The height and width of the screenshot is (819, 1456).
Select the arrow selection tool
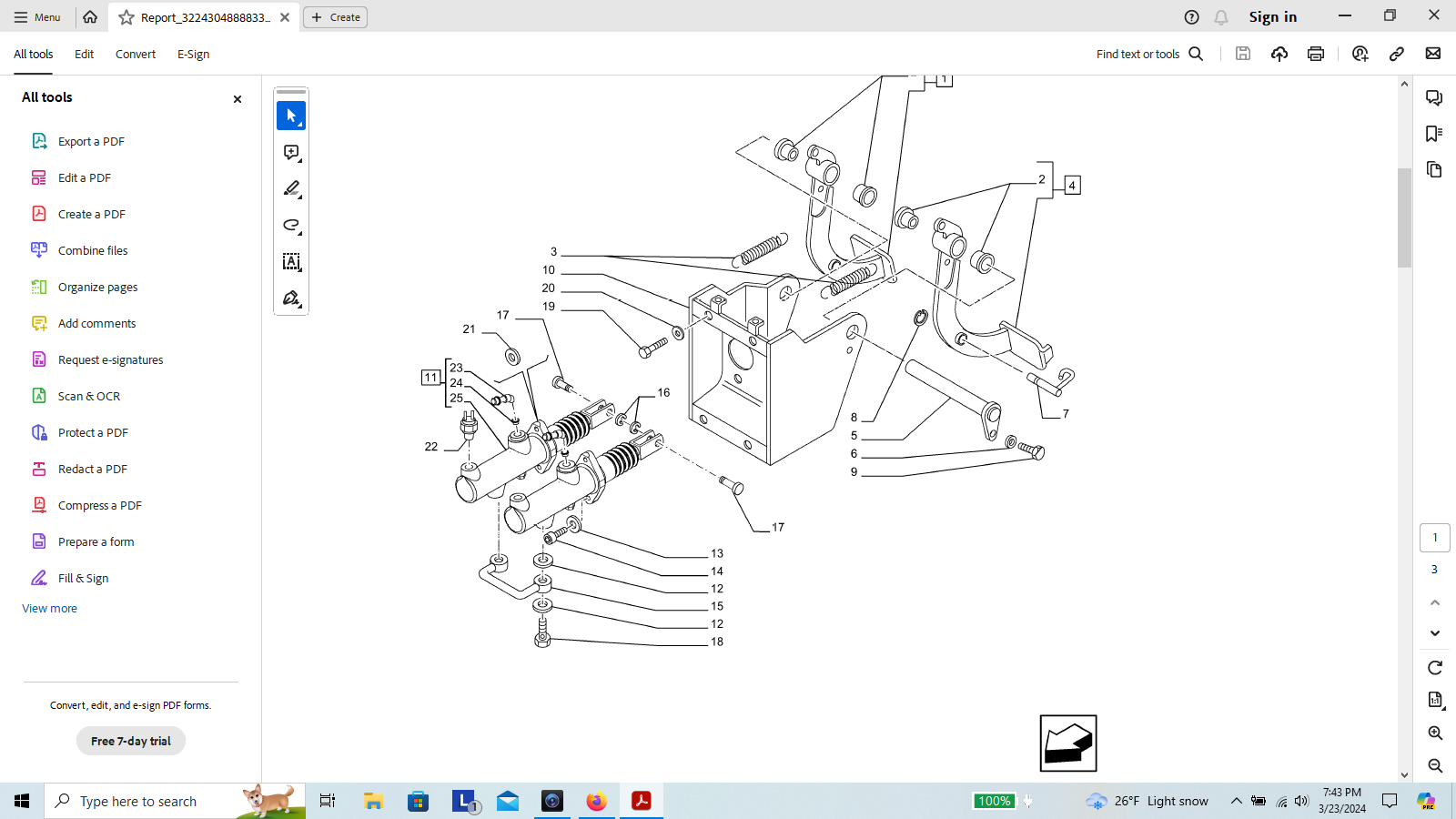(x=291, y=116)
